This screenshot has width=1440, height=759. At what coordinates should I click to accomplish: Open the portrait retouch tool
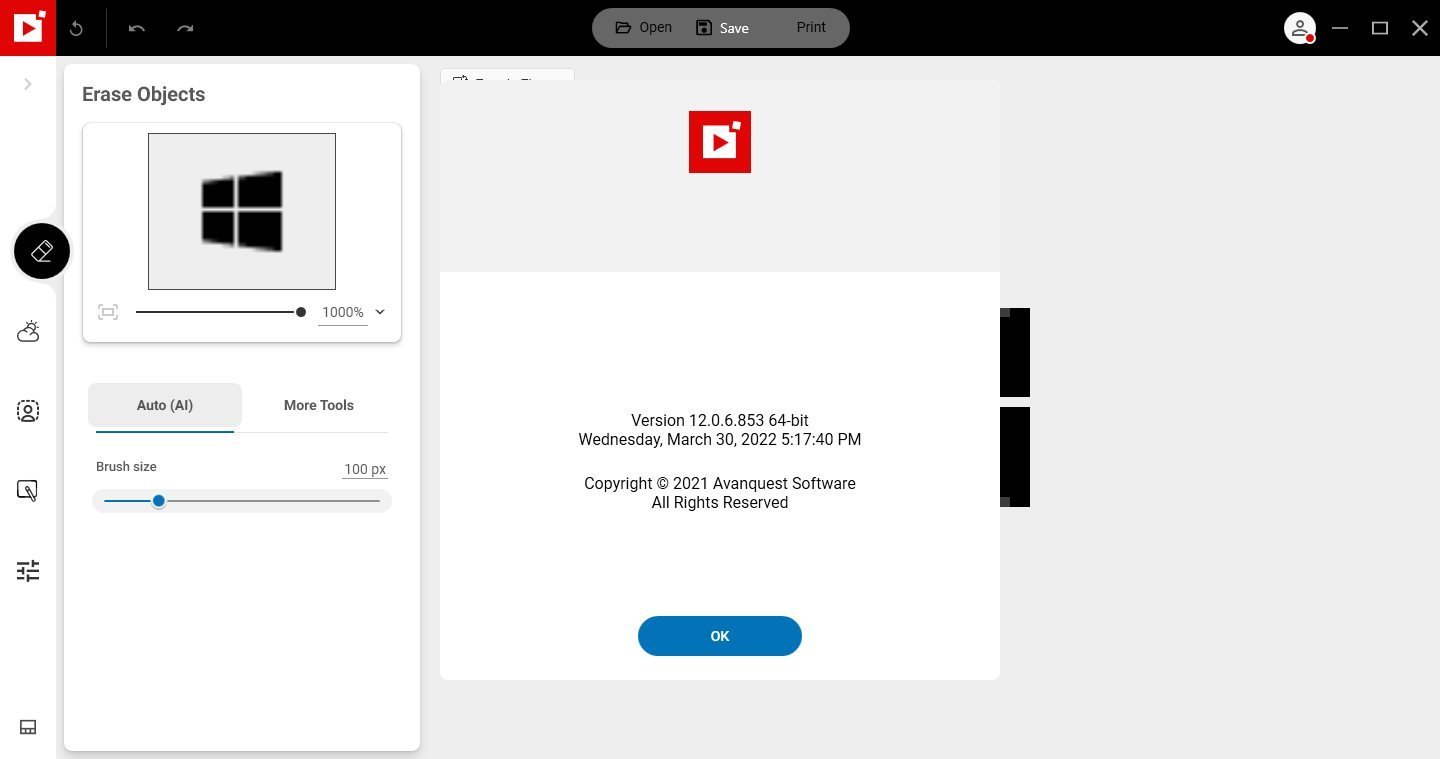(x=28, y=411)
